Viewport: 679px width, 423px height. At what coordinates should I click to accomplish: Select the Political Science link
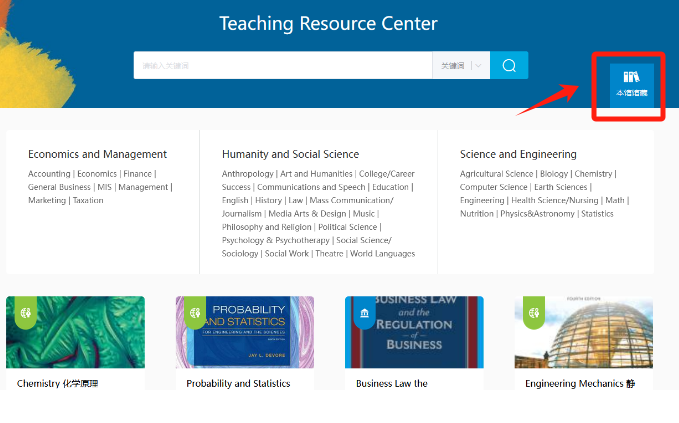point(347,227)
